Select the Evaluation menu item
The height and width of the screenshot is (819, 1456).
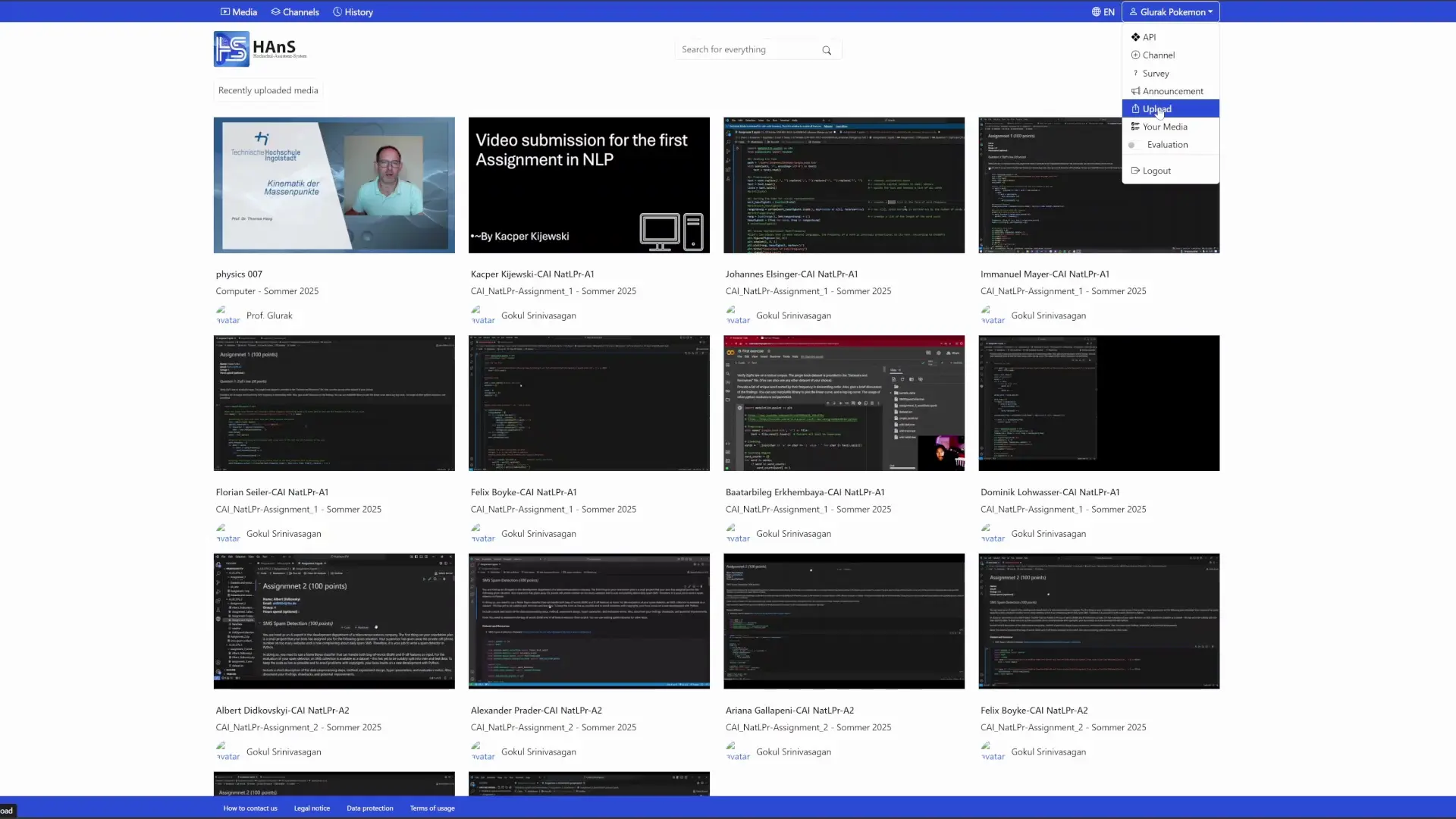click(x=1167, y=145)
